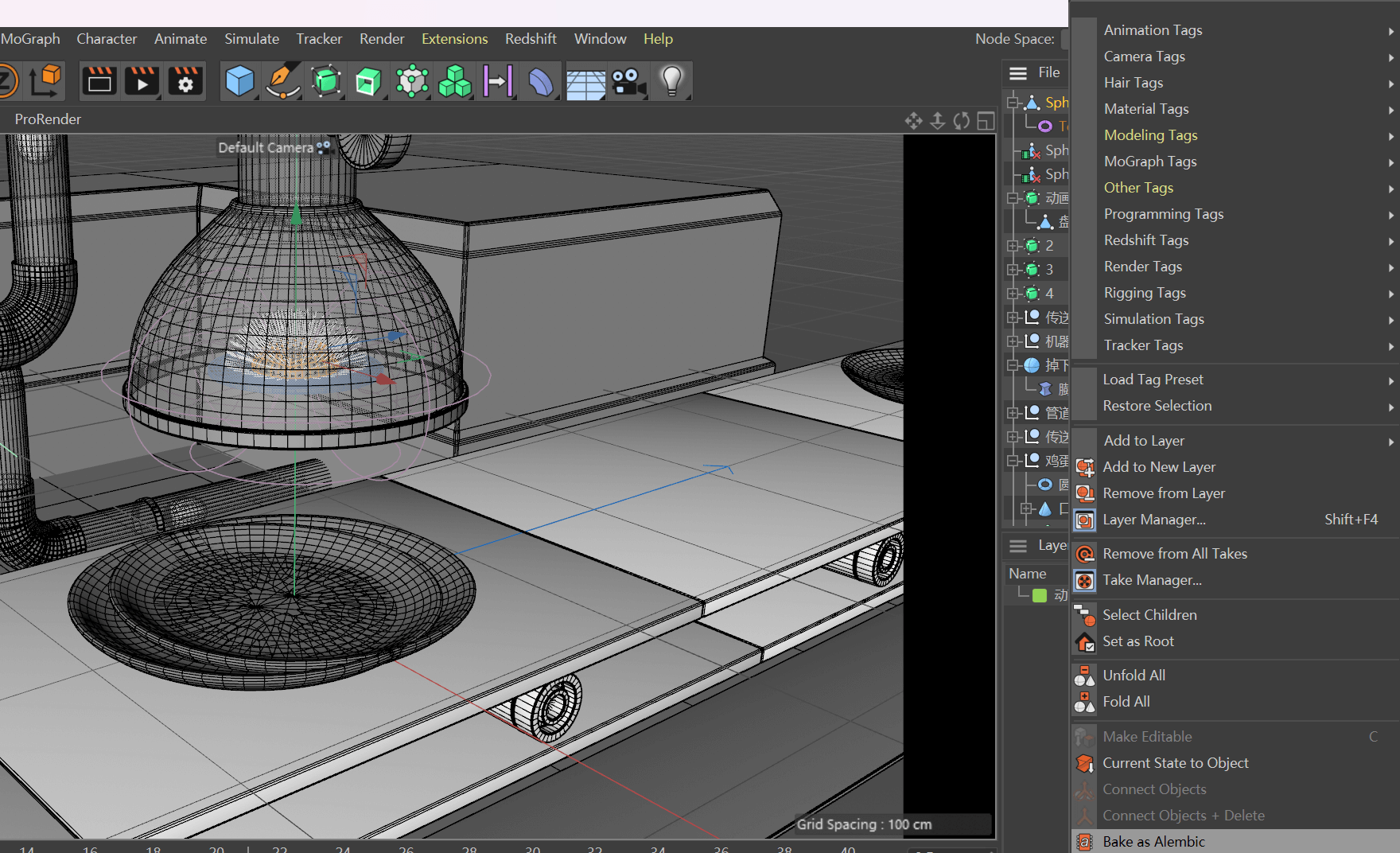The width and height of the screenshot is (1400, 853).
Task: Expand the object named 4 in tree
Action: pyautogui.click(x=1013, y=294)
